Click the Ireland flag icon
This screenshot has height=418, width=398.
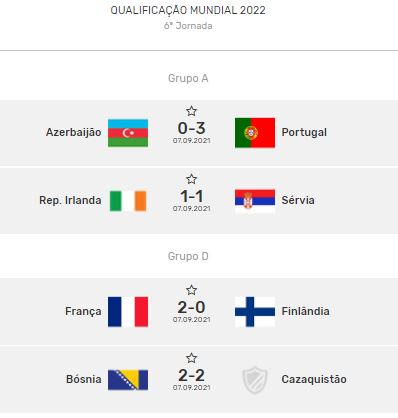click(128, 201)
